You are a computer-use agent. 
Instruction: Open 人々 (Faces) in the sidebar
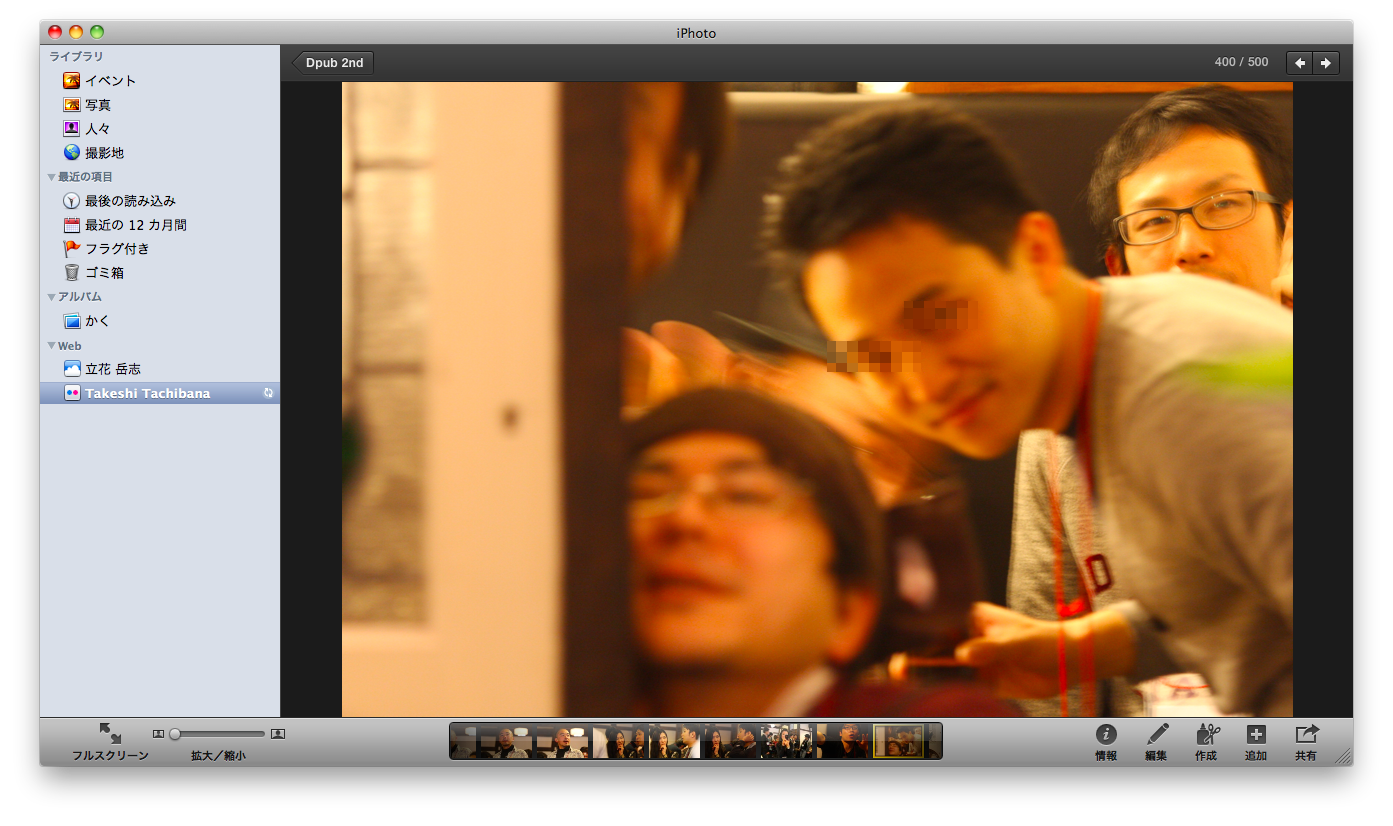(x=97, y=129)
